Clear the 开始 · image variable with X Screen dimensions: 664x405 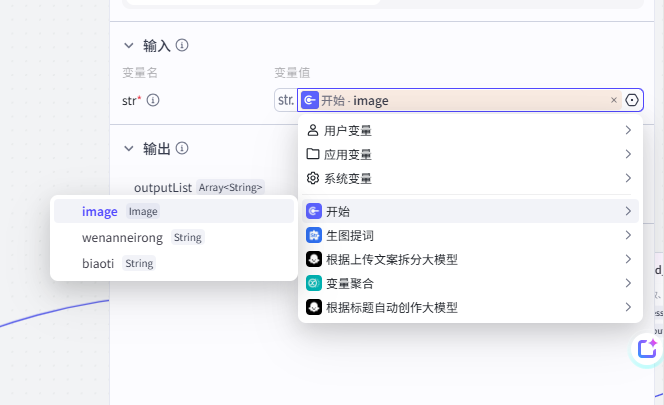coord(614,100)
